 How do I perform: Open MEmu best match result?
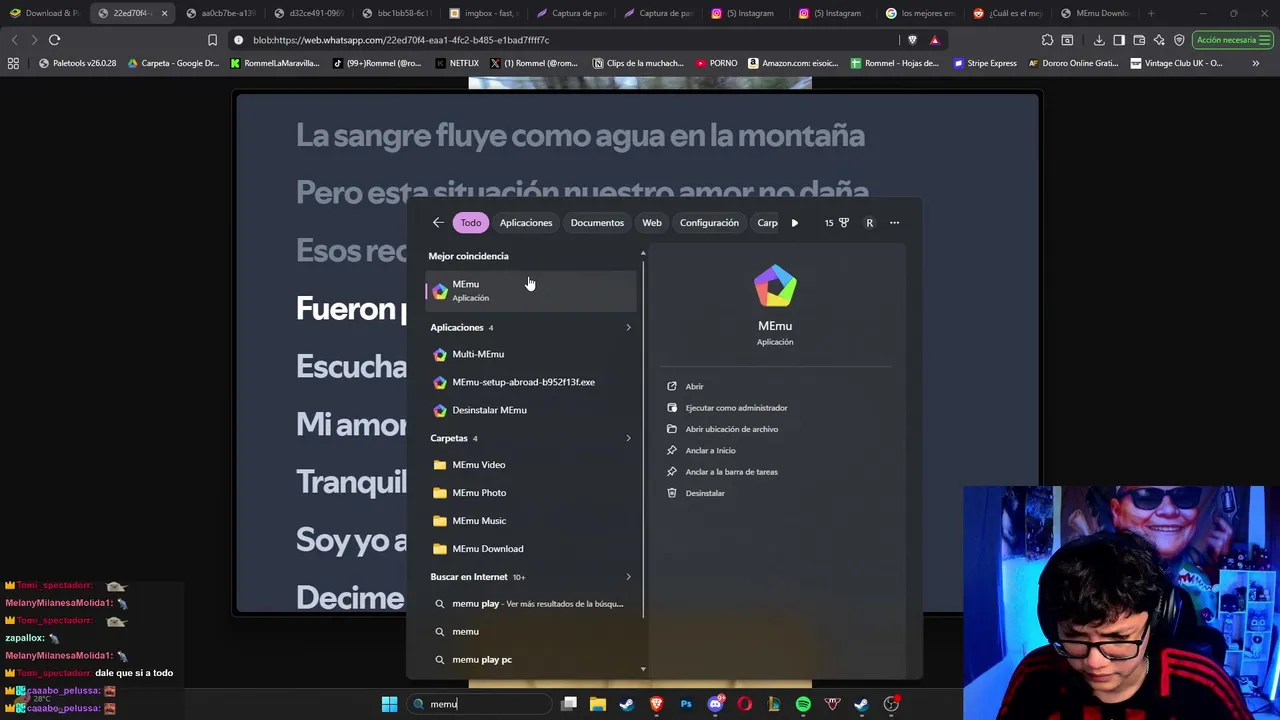530,290
